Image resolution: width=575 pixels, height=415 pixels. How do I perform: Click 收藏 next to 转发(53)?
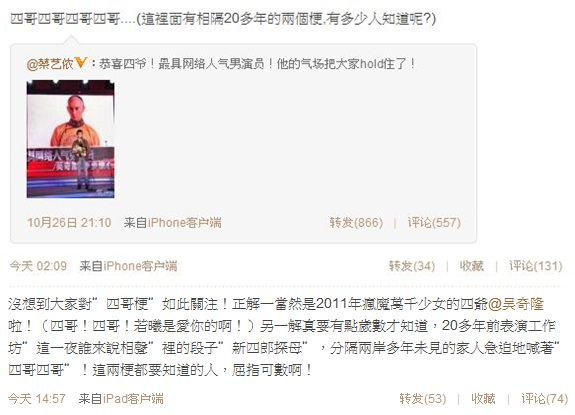pos(483,398)
